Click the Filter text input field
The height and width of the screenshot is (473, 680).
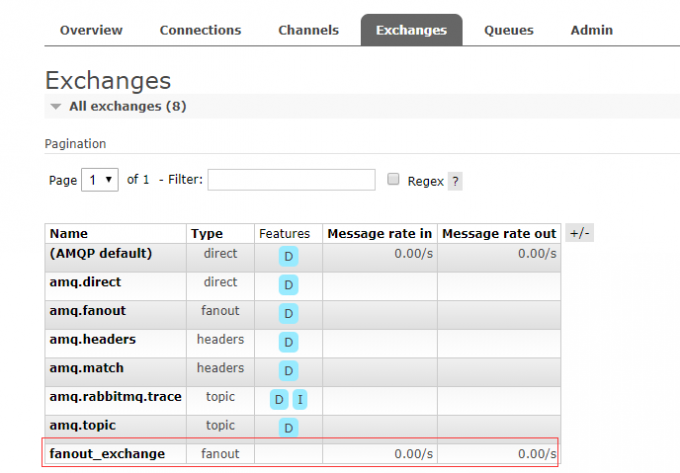coord(291,180)
